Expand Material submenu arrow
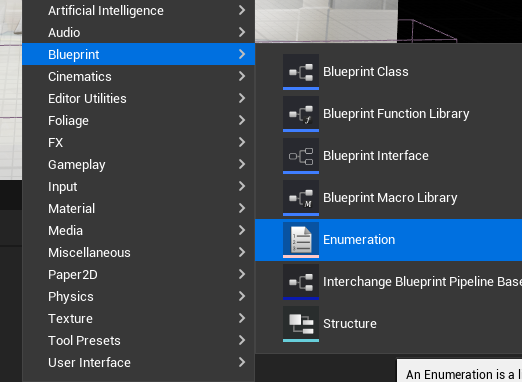 click(x=242, y=208)
